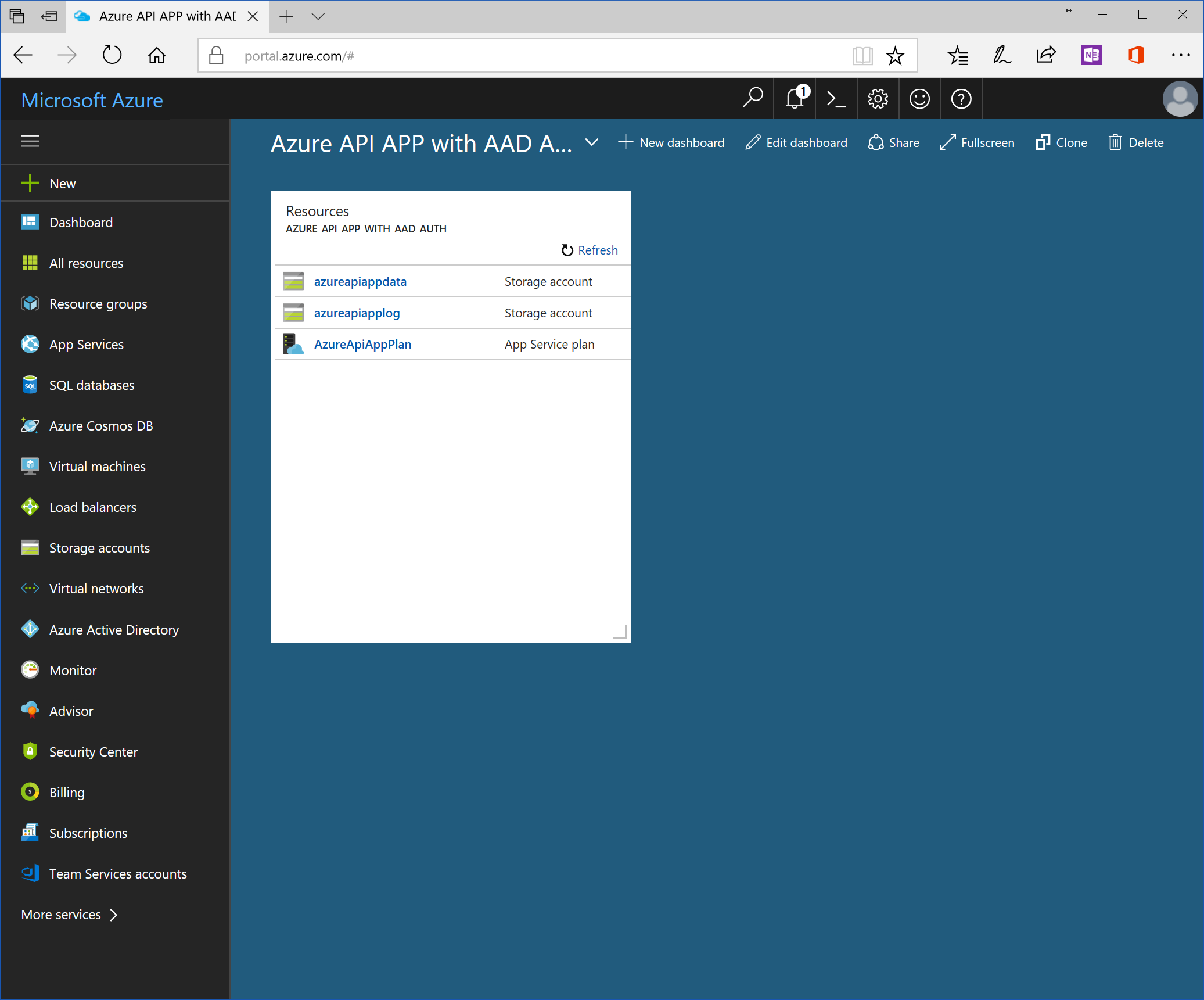Select Azure Active Directory menu item

(x=114, y=630)
